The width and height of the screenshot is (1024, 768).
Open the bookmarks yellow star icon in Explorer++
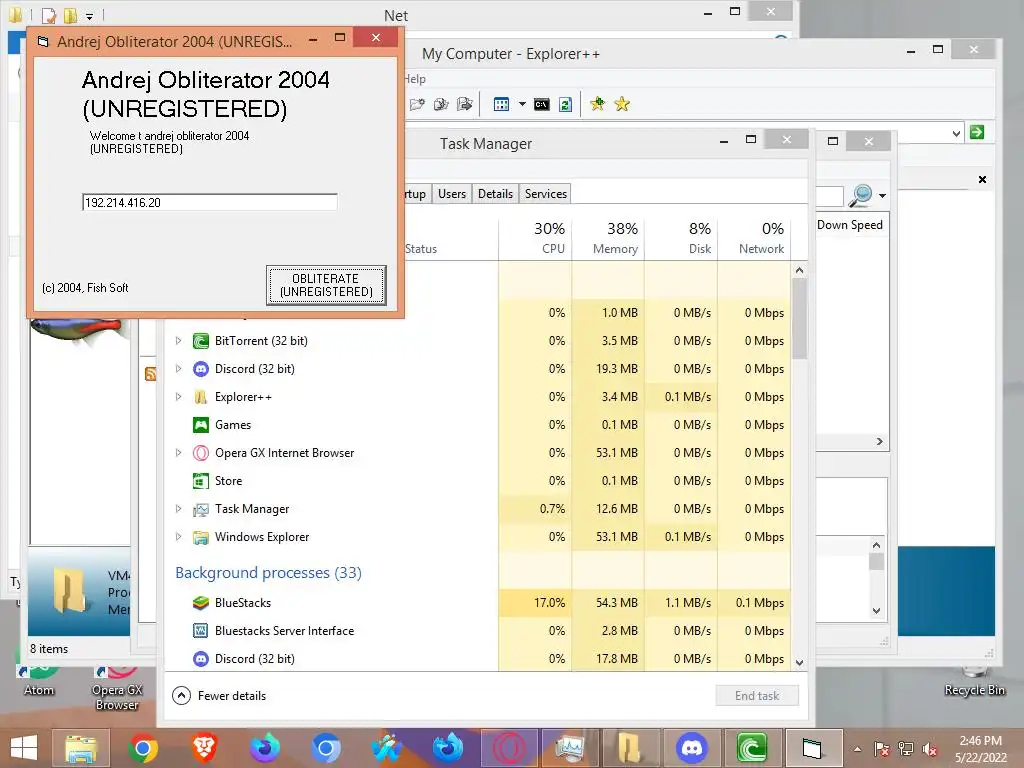coord(622,104)
